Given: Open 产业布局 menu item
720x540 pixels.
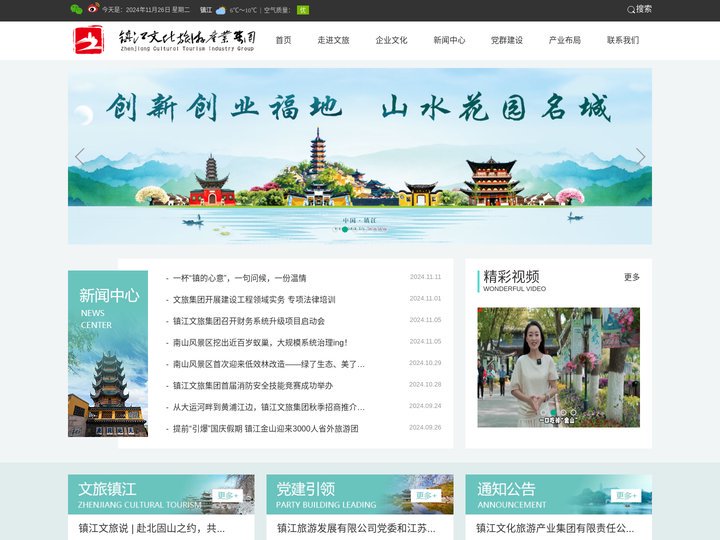Looking at the screenshot, I should [565, 40].
